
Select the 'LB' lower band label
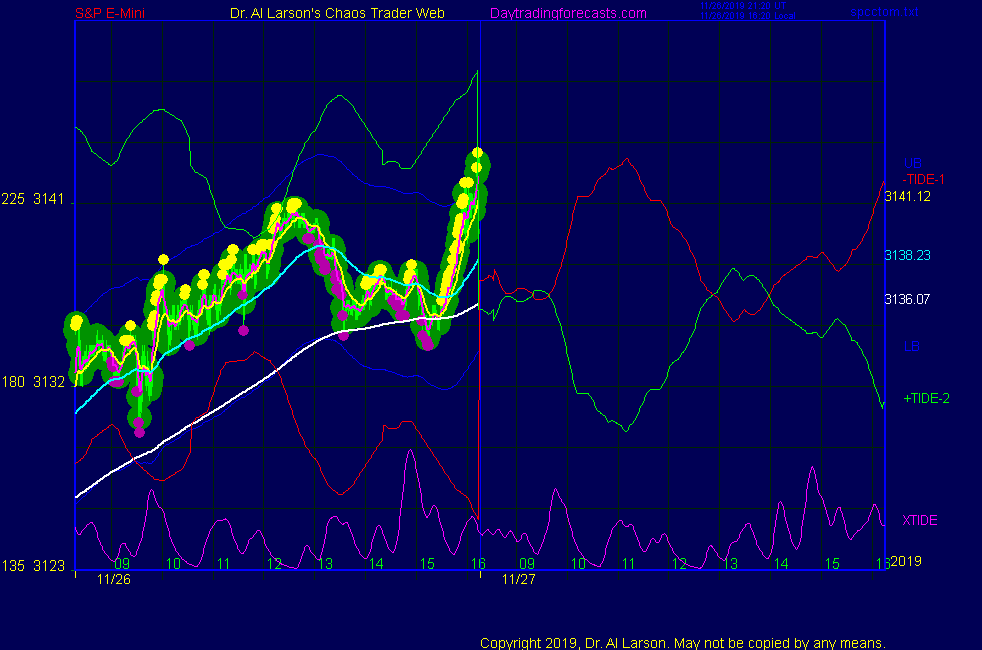click(911, 346)
